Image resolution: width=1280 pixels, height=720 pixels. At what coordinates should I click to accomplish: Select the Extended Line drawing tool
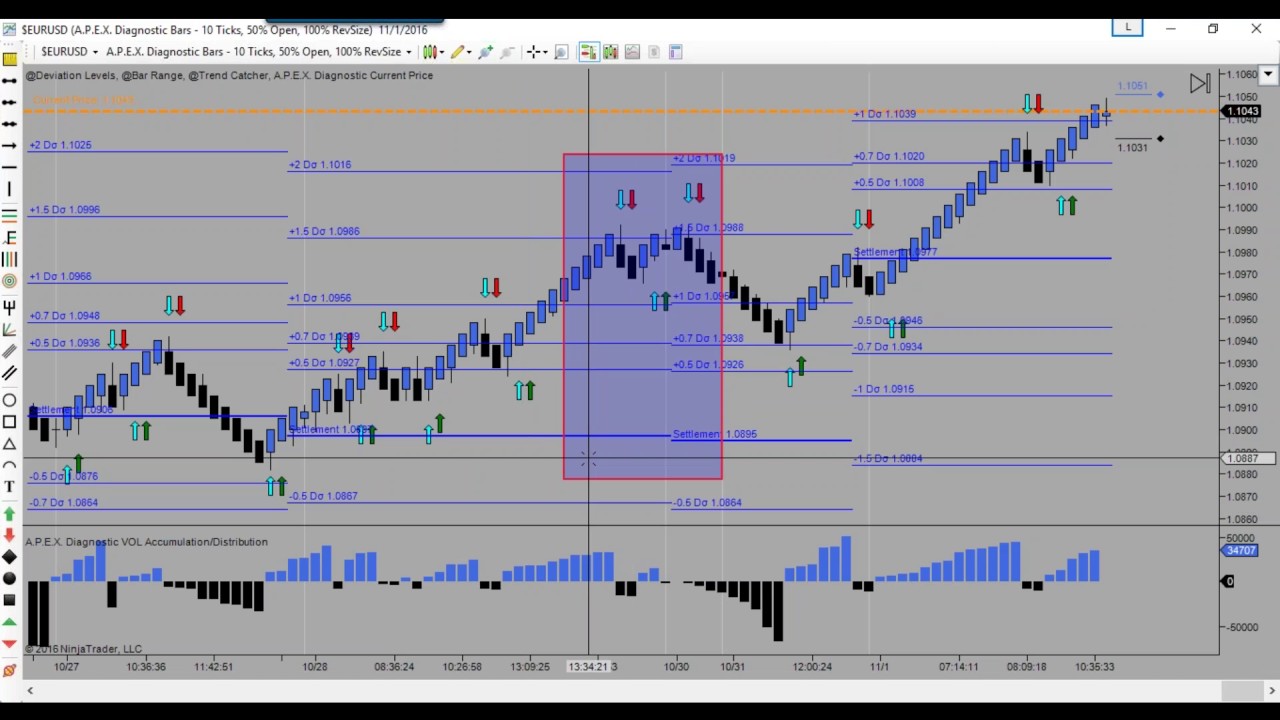(x=9, y=123)
